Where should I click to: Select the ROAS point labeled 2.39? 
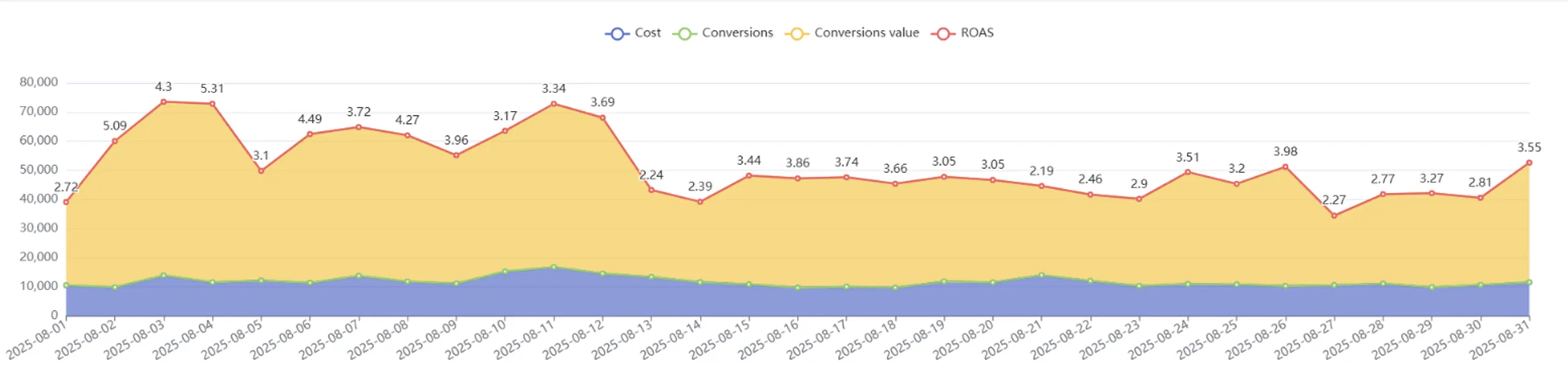pyautogui.click(x=700, y=202)
